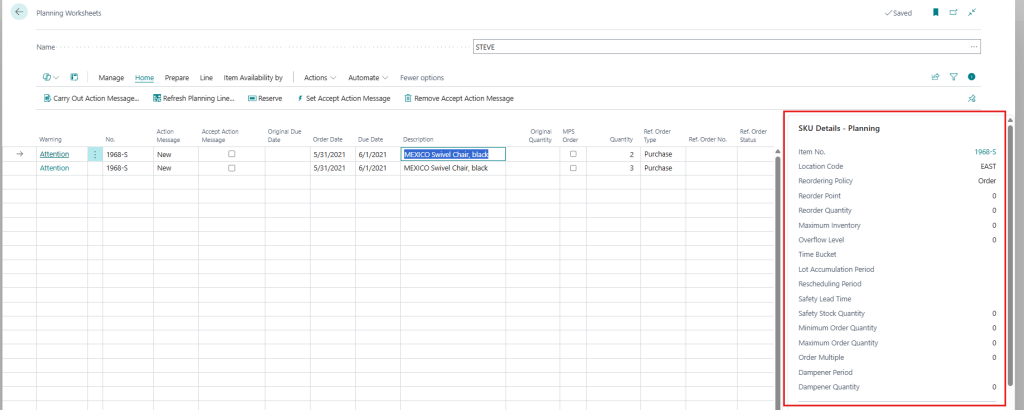Open the Name field lookup ellipsis
This screenshot has height=410, width=1024.
pos(973,47)
